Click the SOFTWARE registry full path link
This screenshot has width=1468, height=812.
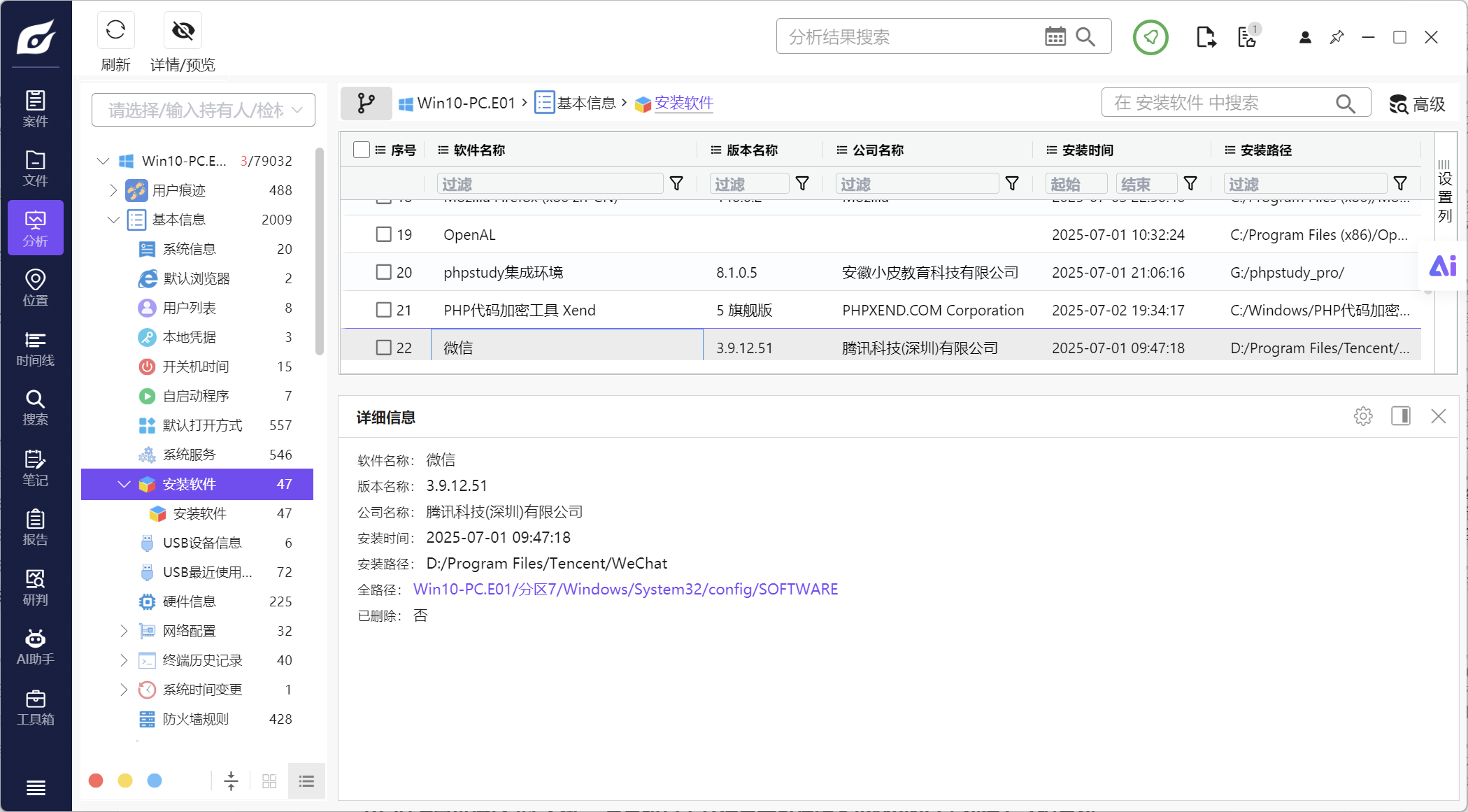point(626,590)
